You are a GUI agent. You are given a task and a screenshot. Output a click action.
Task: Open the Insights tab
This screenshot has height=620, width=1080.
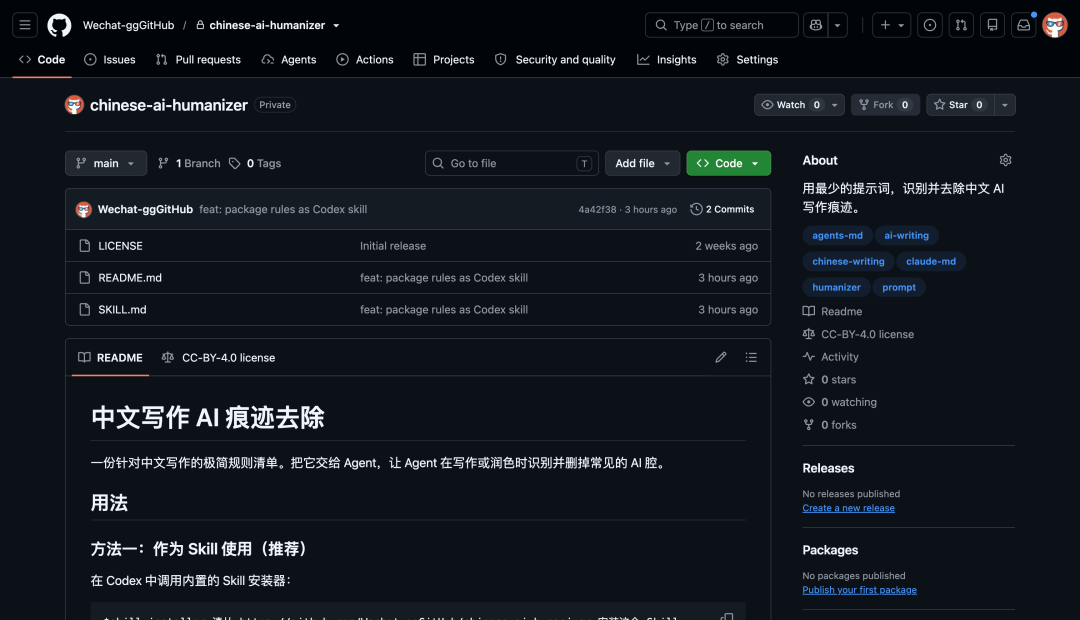pos(667,60)
